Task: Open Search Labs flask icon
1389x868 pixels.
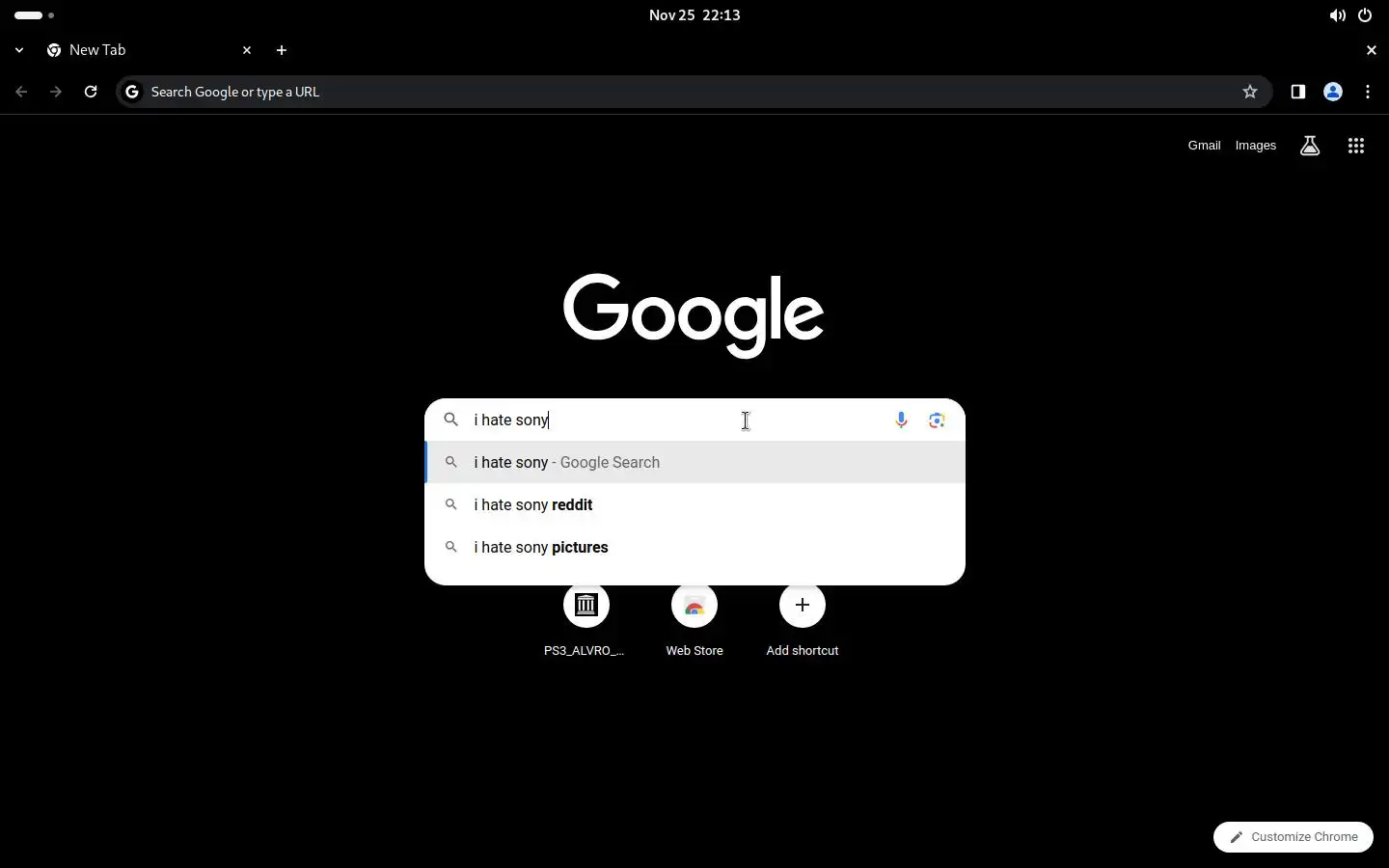Action: pos(1310,146)
